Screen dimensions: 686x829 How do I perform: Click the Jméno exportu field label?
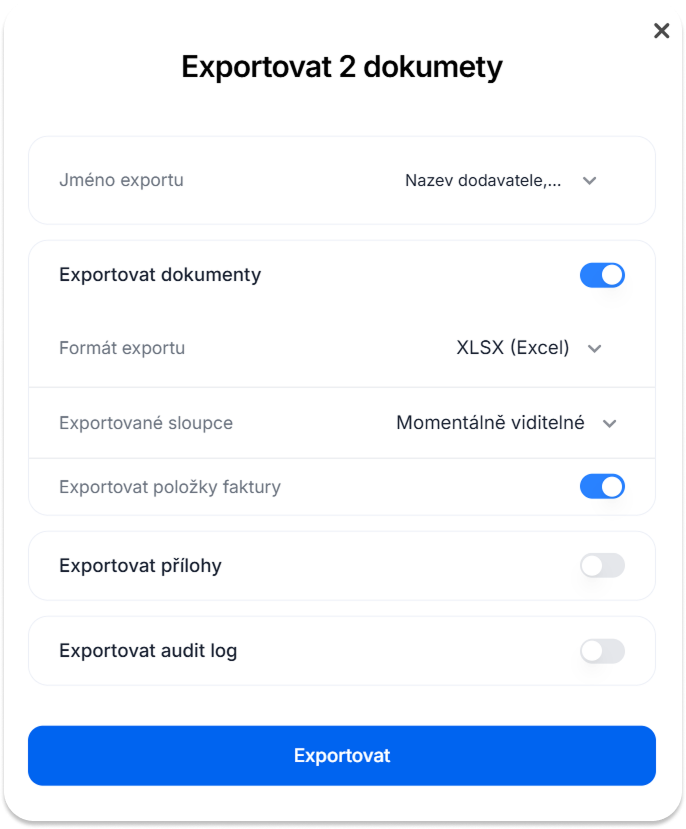click(122, 180)
